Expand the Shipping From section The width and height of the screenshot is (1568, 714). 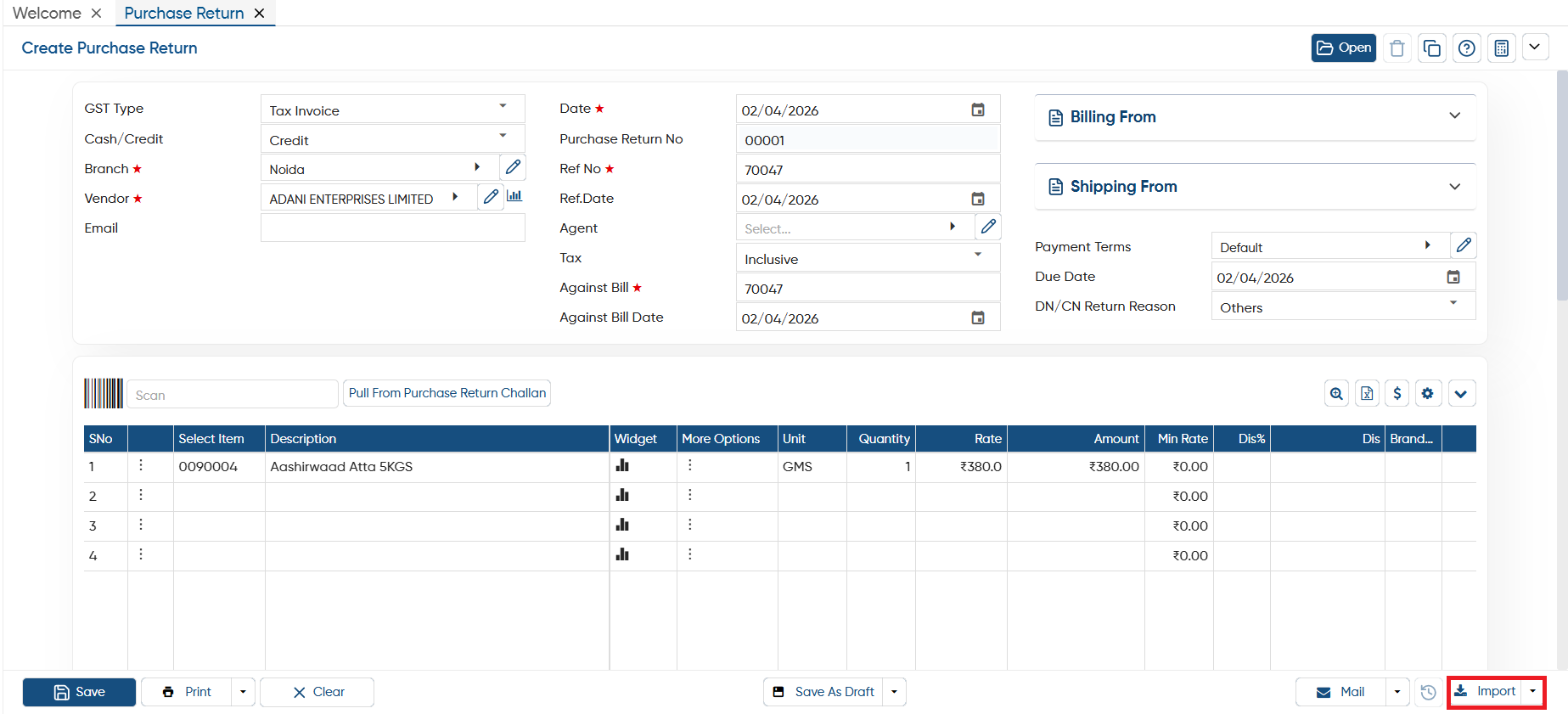tap(1255, 187)
